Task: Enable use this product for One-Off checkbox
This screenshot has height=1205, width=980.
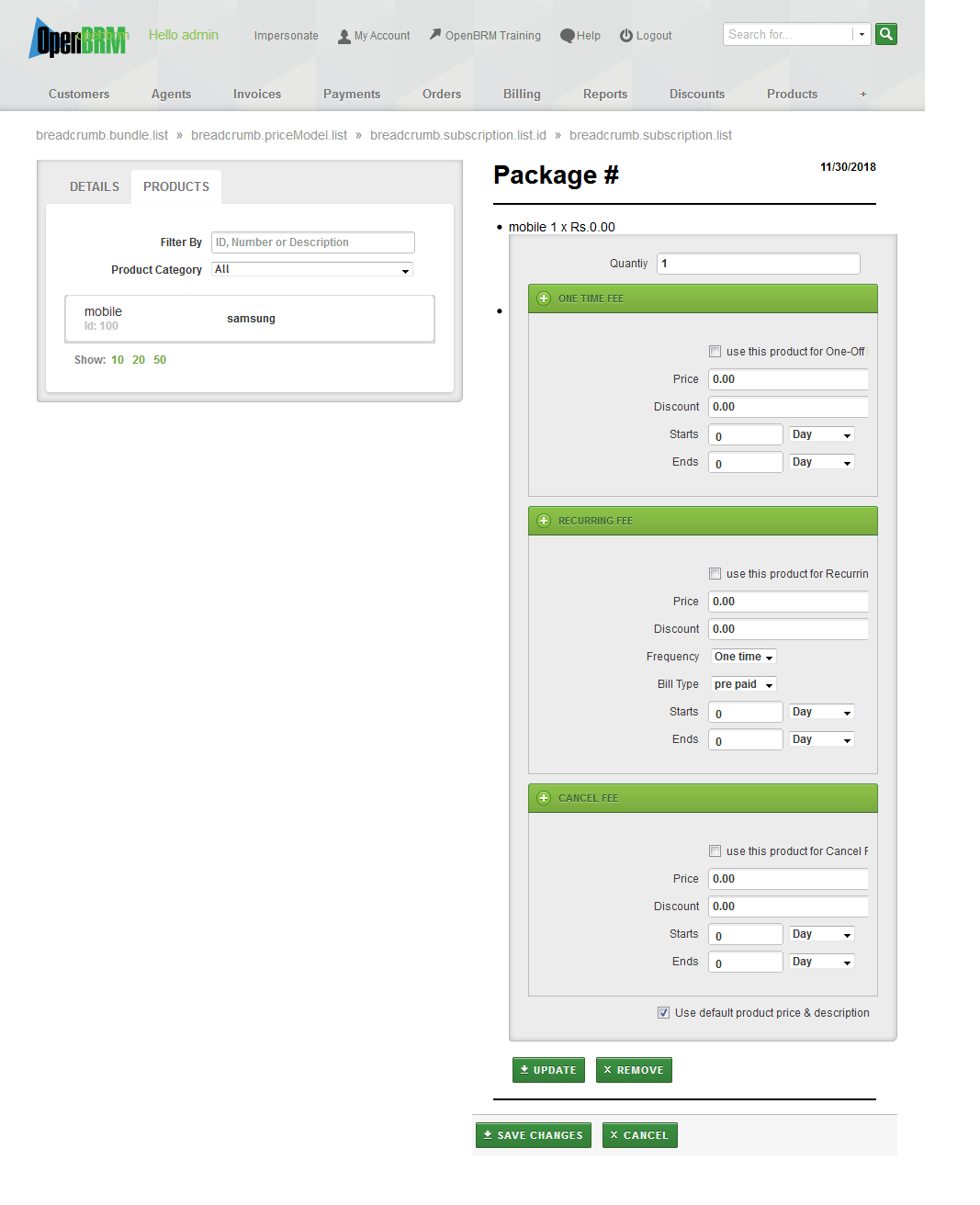Action: pos(715,352)
